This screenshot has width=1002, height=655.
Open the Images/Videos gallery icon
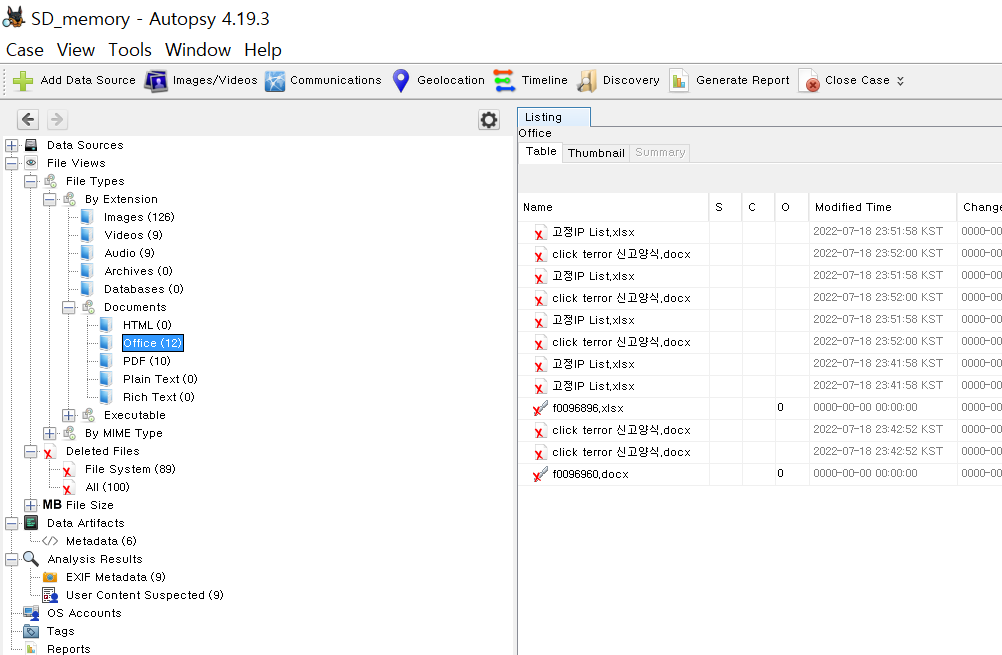tap(155, 81)
